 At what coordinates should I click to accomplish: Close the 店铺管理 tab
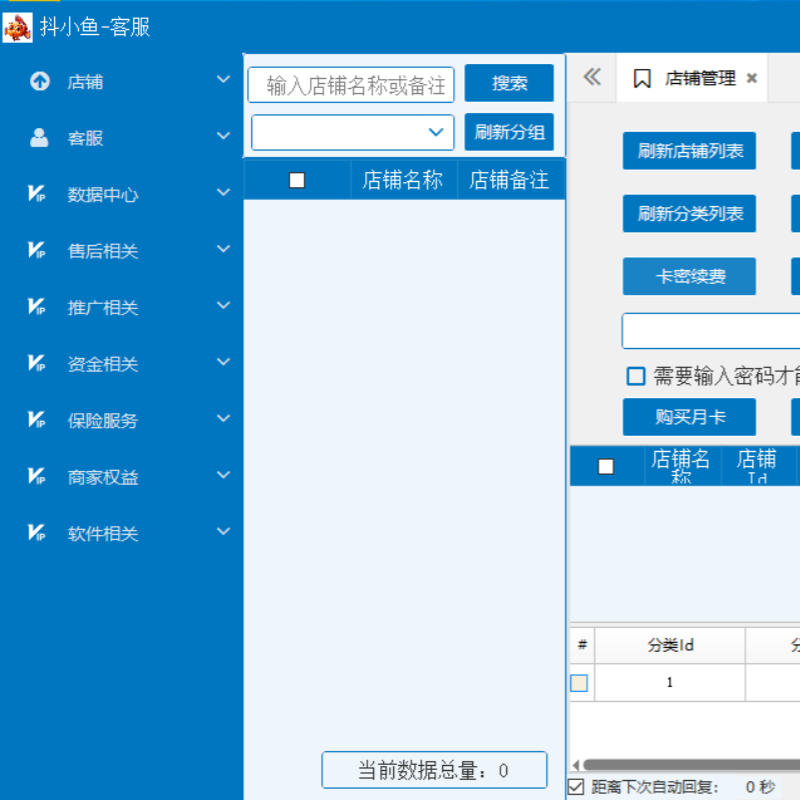coord(752,78)
